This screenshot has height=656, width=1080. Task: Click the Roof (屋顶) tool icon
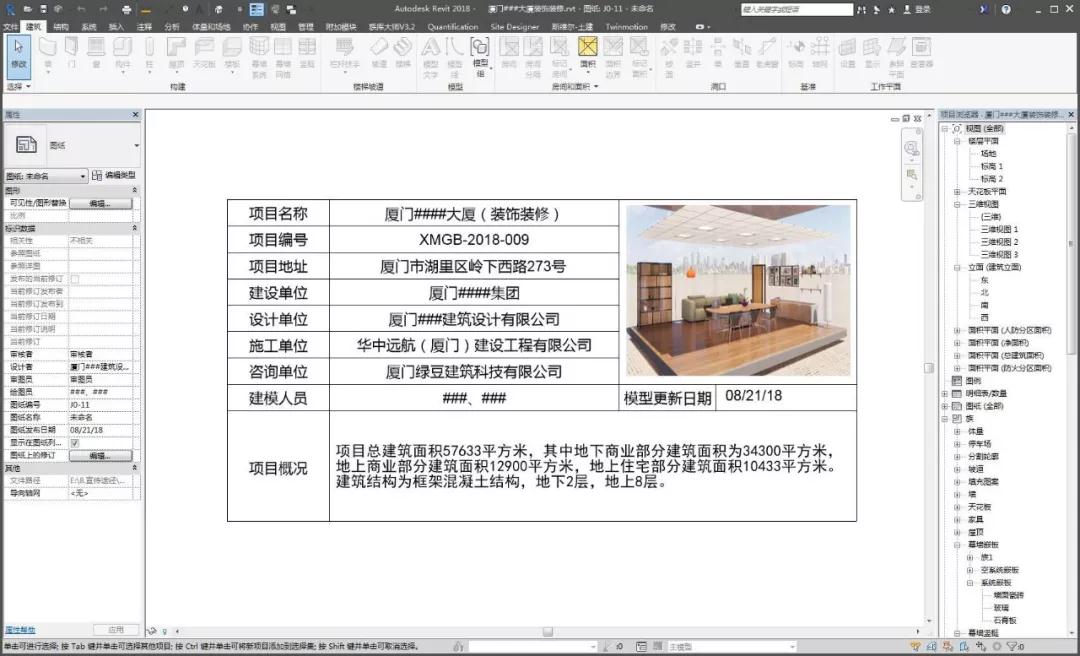(176, 48)
